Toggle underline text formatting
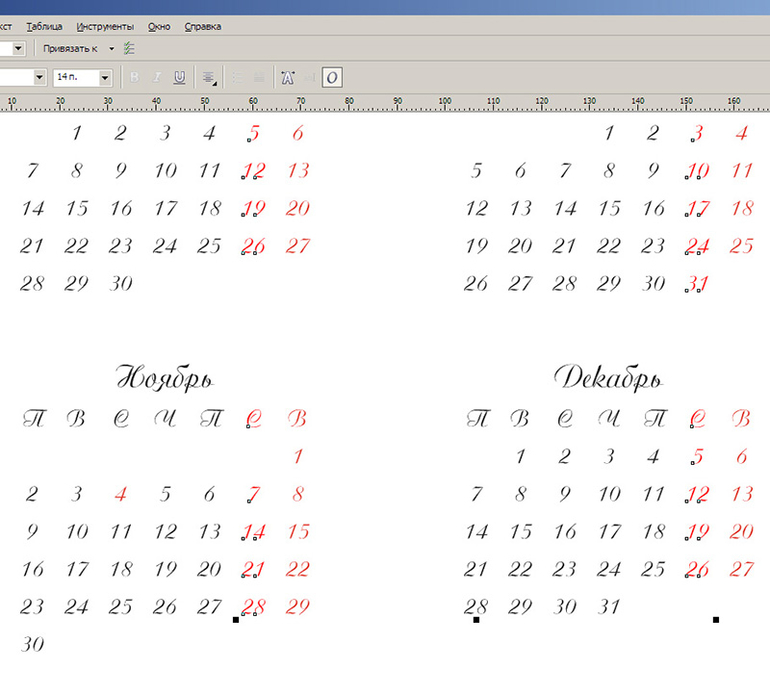This screenshot has width=770, height=695. click(x=179, y=77)
